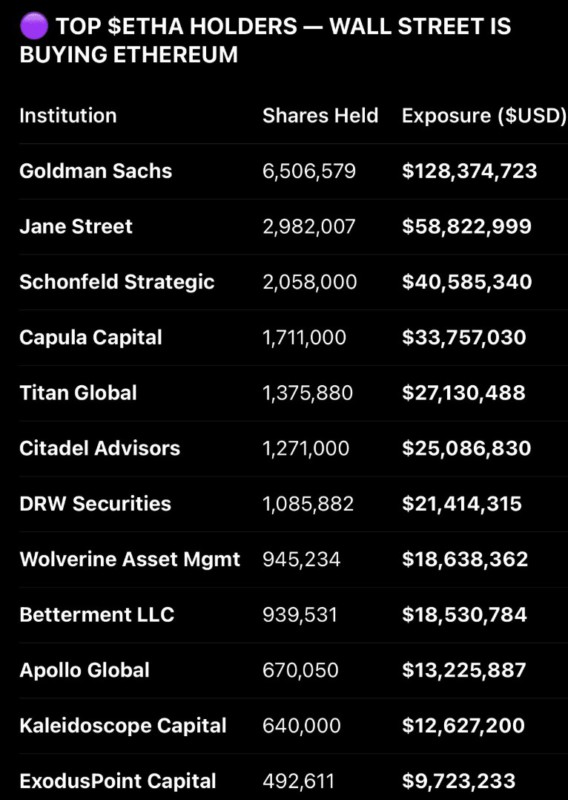Viewport: 568px width, 800px height.
Task: Click the TOP $ETHA HOLDERS headline text
Action: click(177, 27)
